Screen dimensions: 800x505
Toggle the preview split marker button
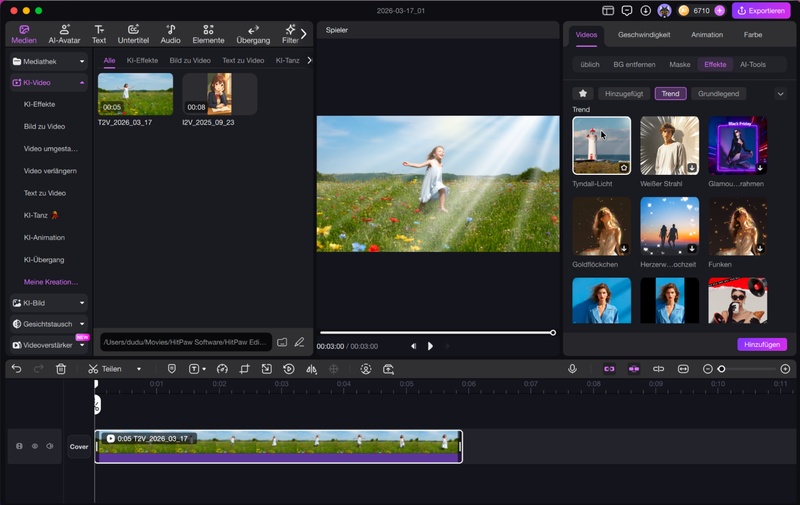click(x=659, y=369)
